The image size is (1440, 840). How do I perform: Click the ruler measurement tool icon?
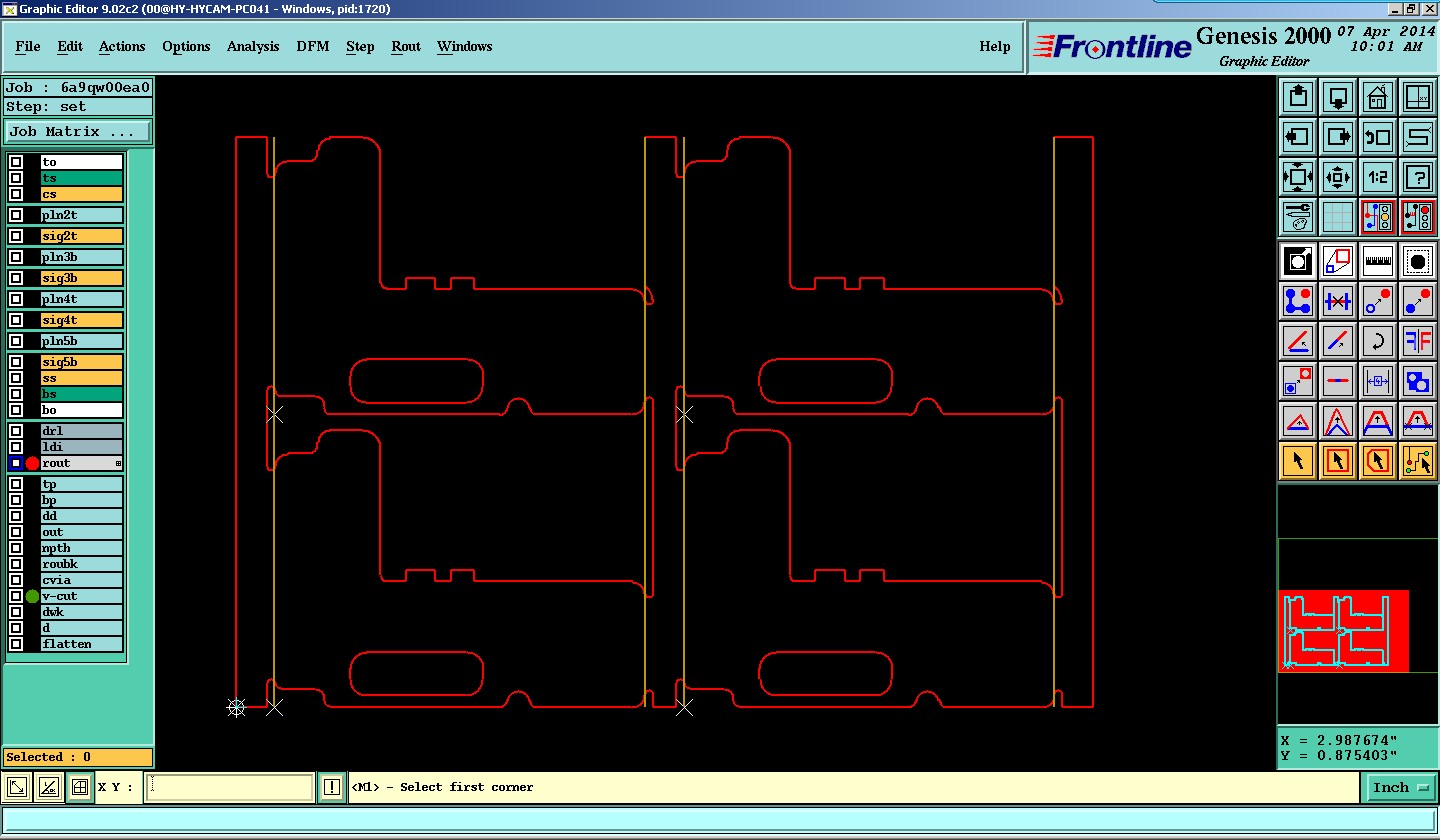1378,261
